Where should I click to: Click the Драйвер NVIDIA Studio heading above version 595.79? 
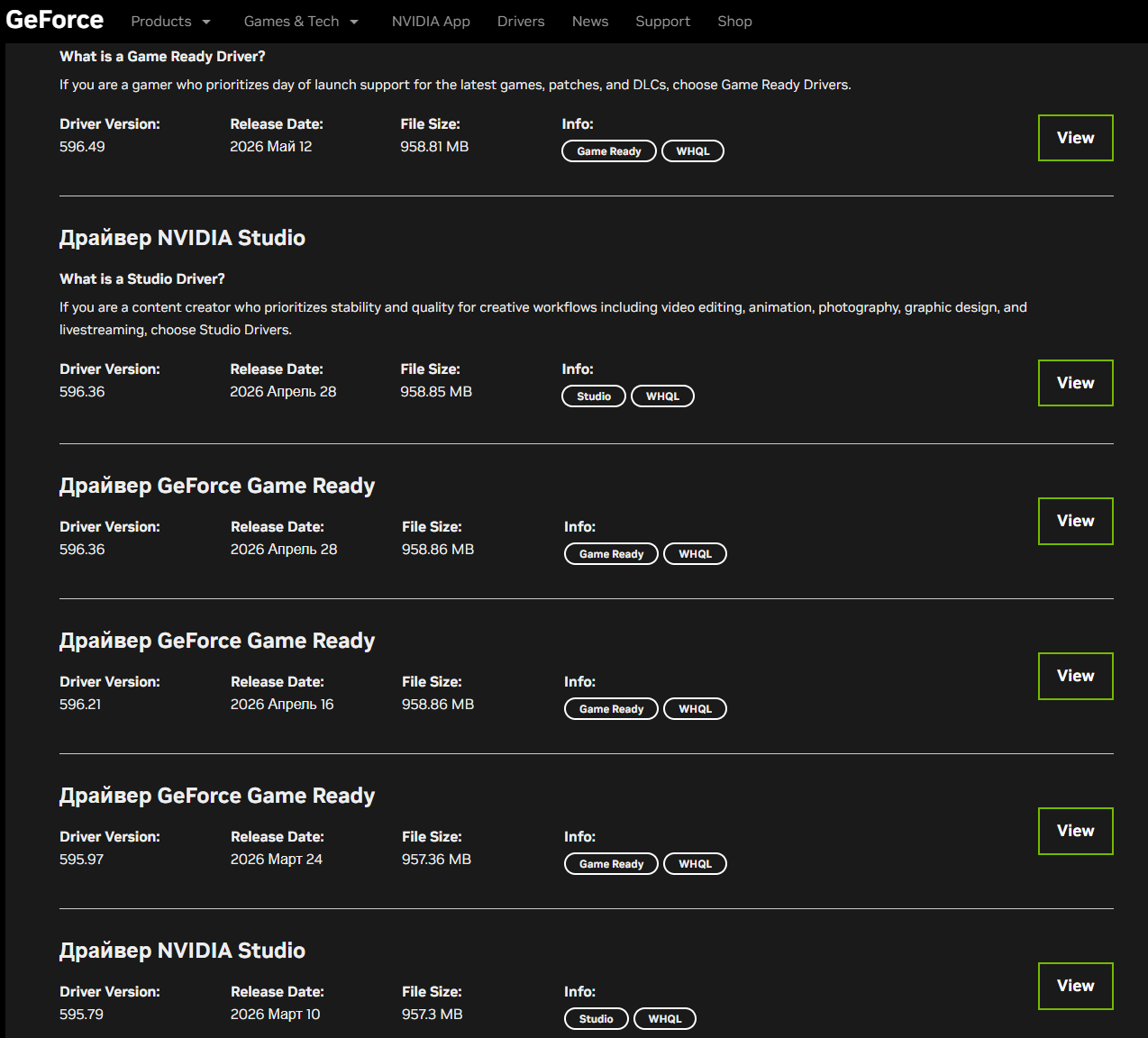182,951
